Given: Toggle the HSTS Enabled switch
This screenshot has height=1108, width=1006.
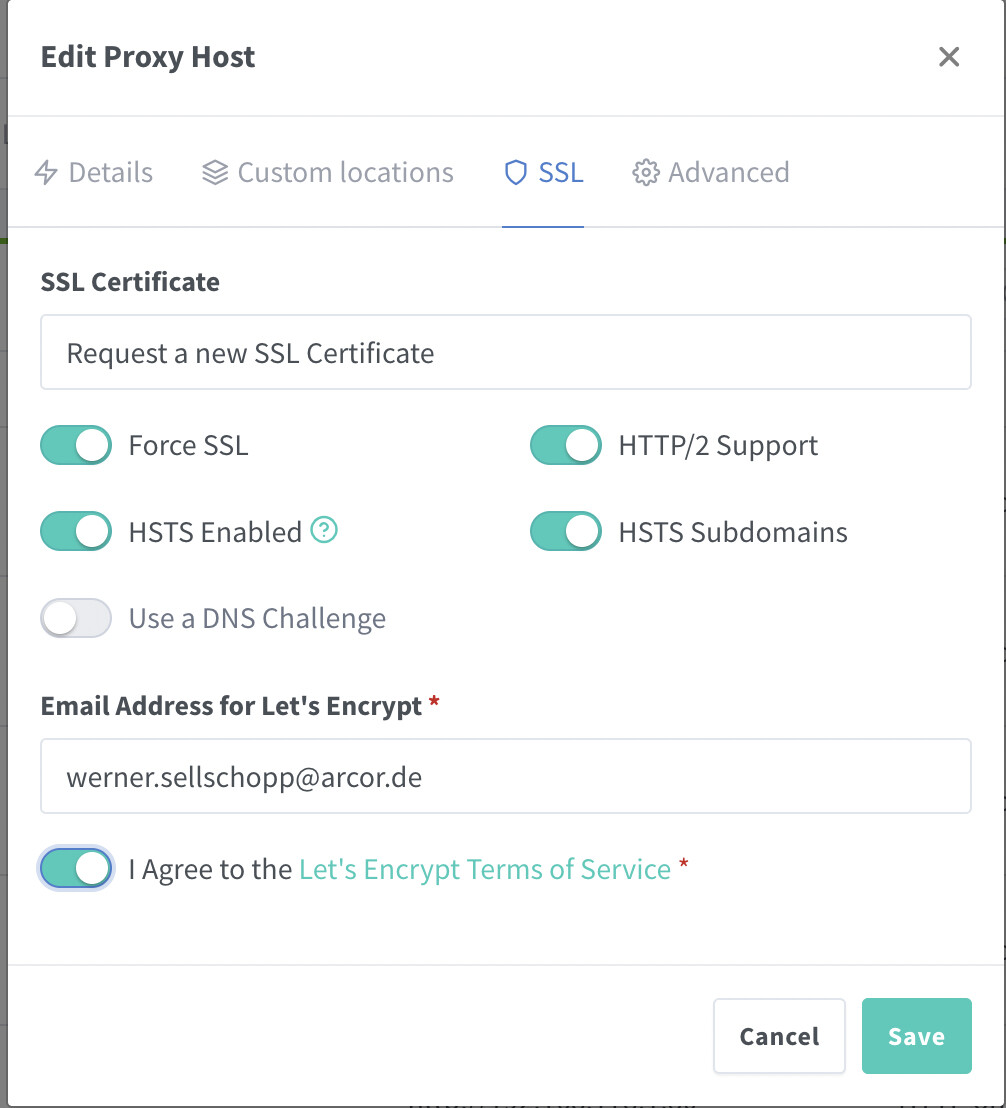Looking at the screenshot, I should [76, 531].
